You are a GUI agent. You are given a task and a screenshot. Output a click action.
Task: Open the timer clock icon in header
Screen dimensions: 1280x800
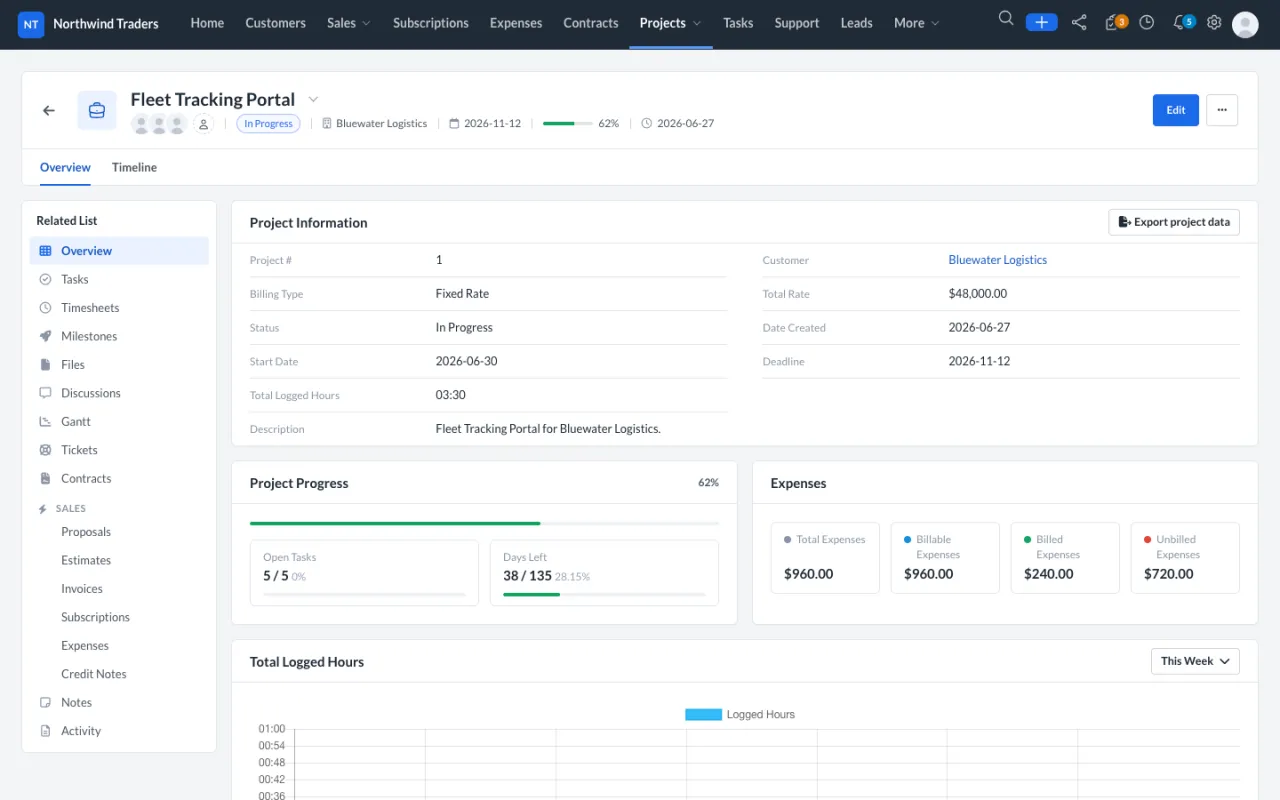pyautogui.click(x=1147, y=22)
